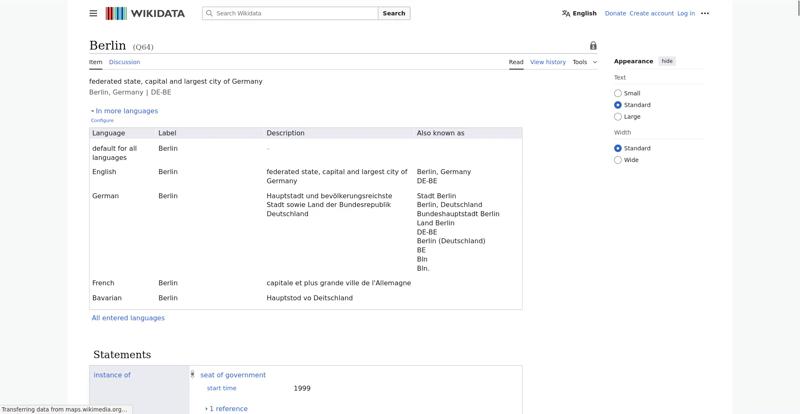Select Large text size
The height and width of the screenshot is (414, 800).
pyautogui.click(x=618, y=117)
